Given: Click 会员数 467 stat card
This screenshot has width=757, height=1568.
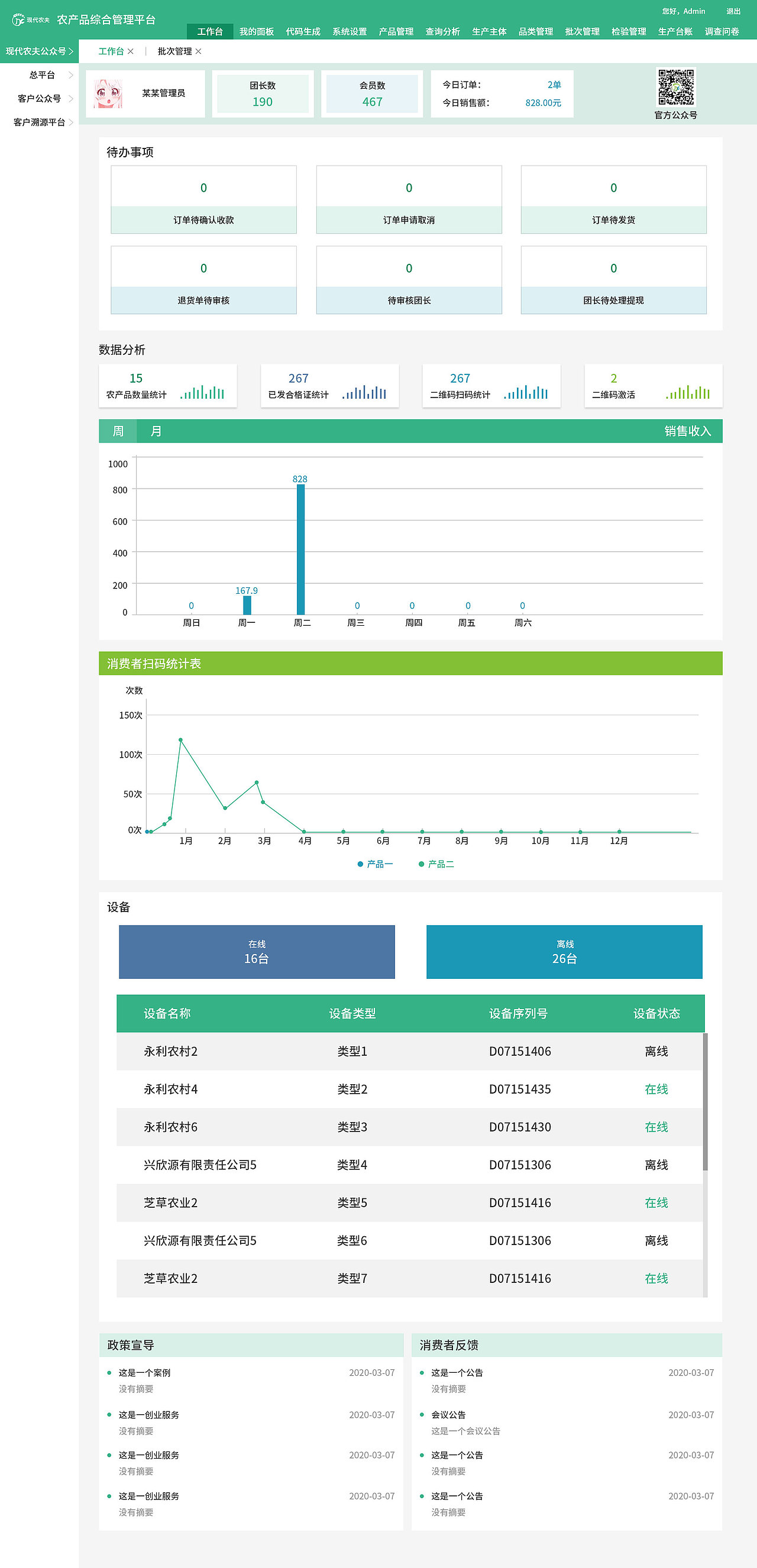Looking at the screenshot, I should (373, 93).
